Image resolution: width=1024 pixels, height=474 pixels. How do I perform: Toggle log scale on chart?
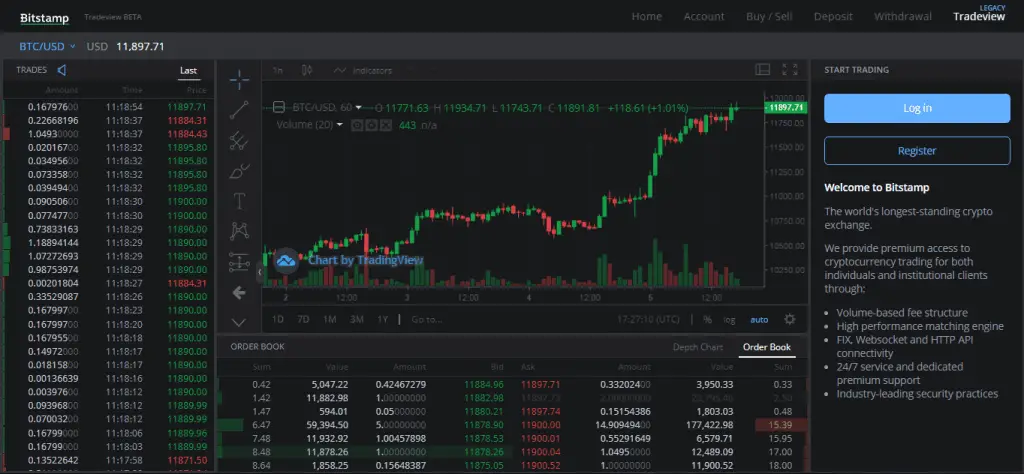click(x=729, y=320)
